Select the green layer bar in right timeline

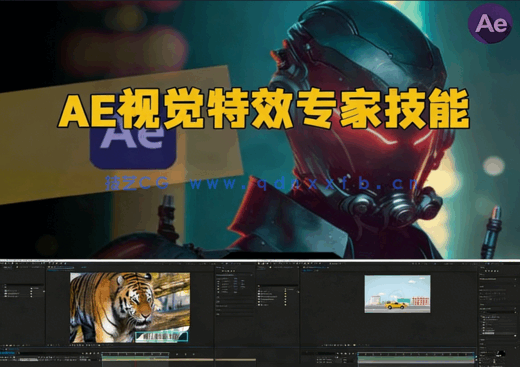coord(416,359)
